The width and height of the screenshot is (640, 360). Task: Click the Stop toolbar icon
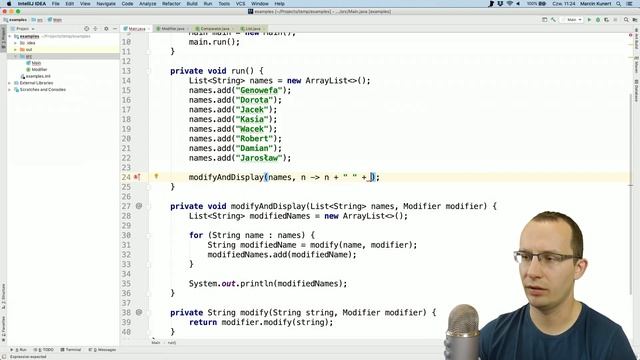(616, 20)
